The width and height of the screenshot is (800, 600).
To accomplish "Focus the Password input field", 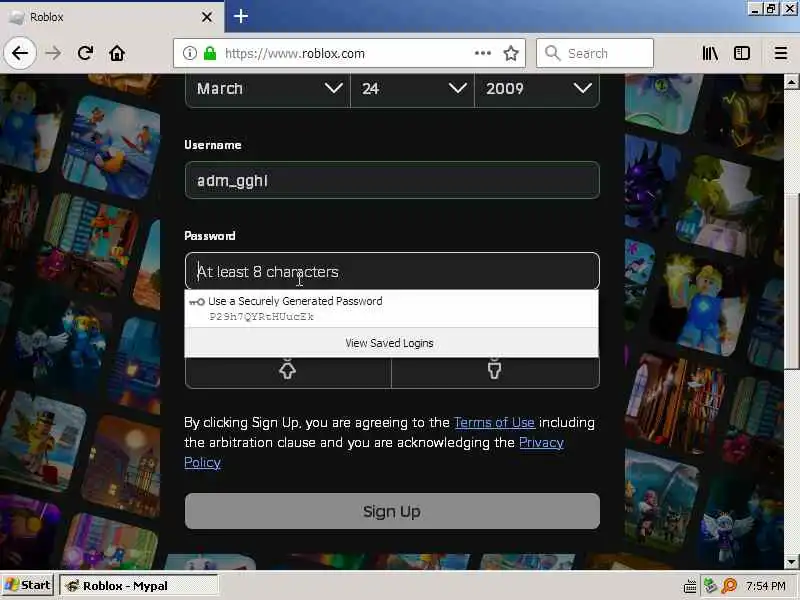I will point(392,271).
